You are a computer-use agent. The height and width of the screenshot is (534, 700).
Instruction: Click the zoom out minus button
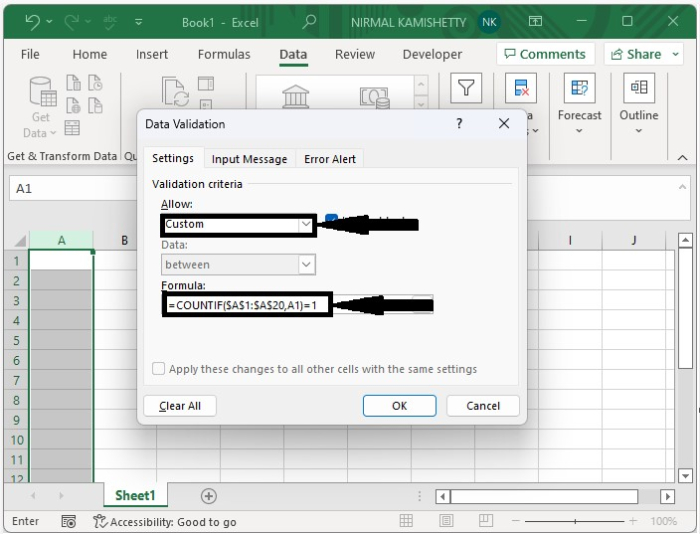(516, 521)
